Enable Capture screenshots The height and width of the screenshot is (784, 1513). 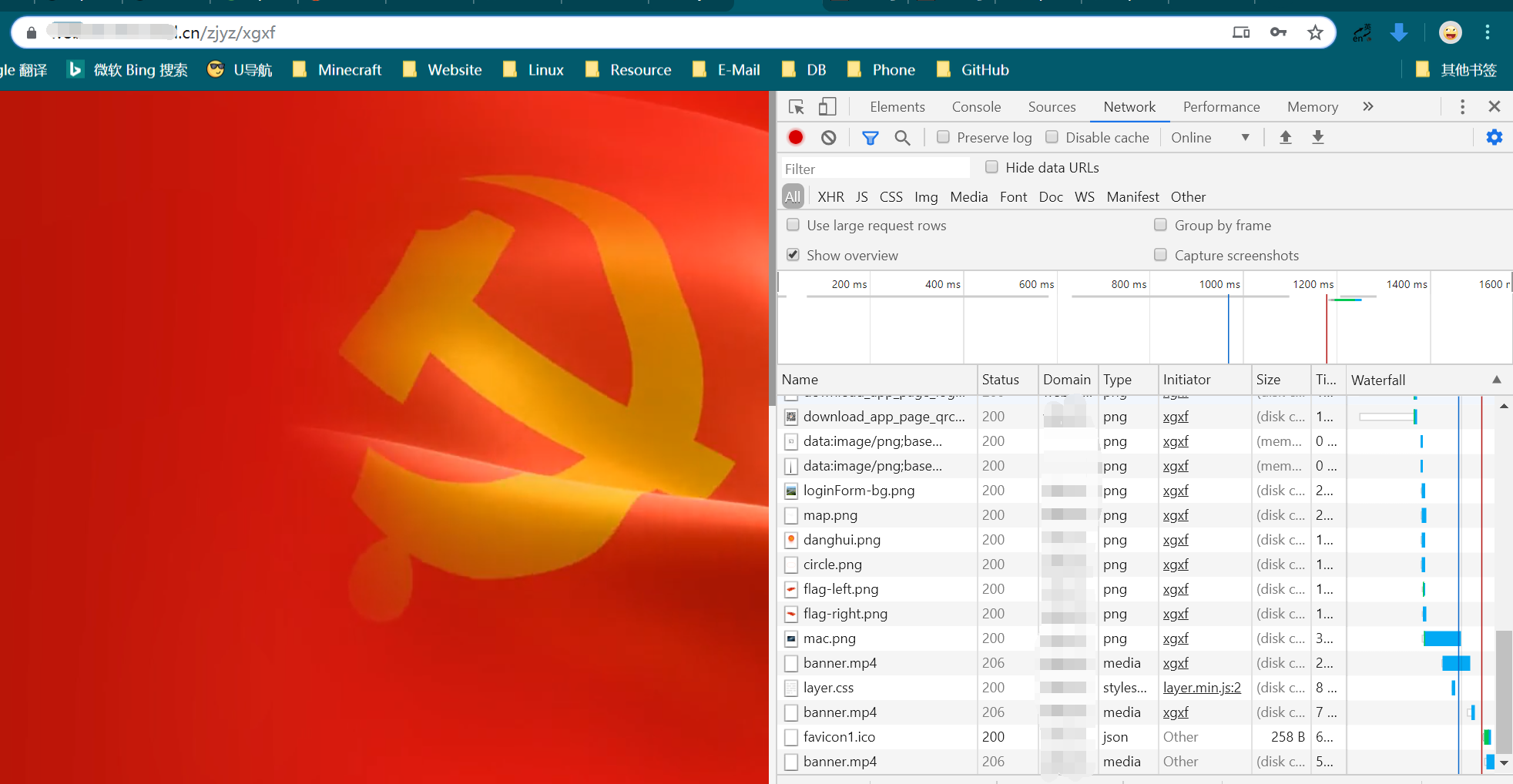tap(1160, 255)
